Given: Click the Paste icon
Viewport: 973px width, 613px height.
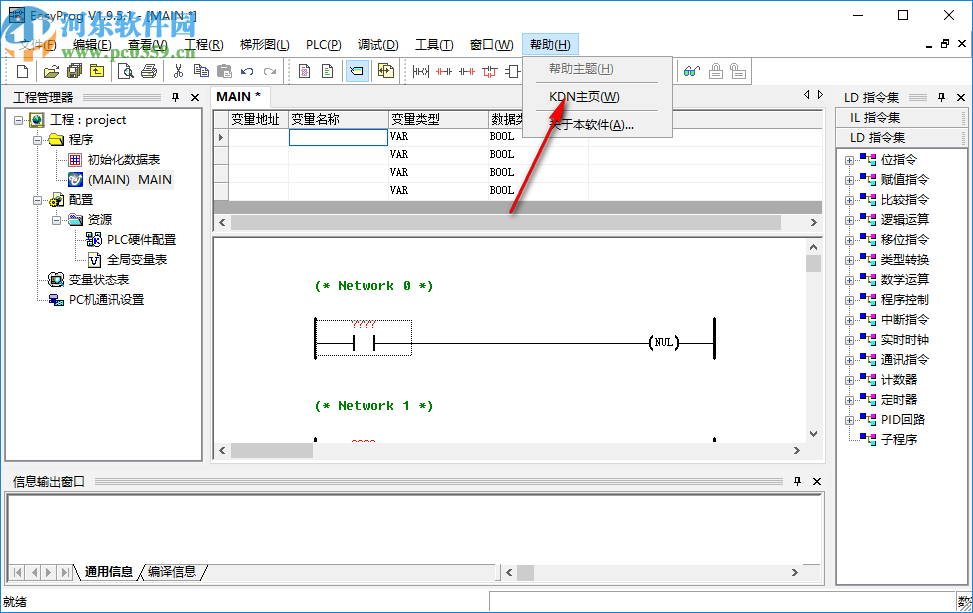Looking at the screenshot, I should (224, 71).
